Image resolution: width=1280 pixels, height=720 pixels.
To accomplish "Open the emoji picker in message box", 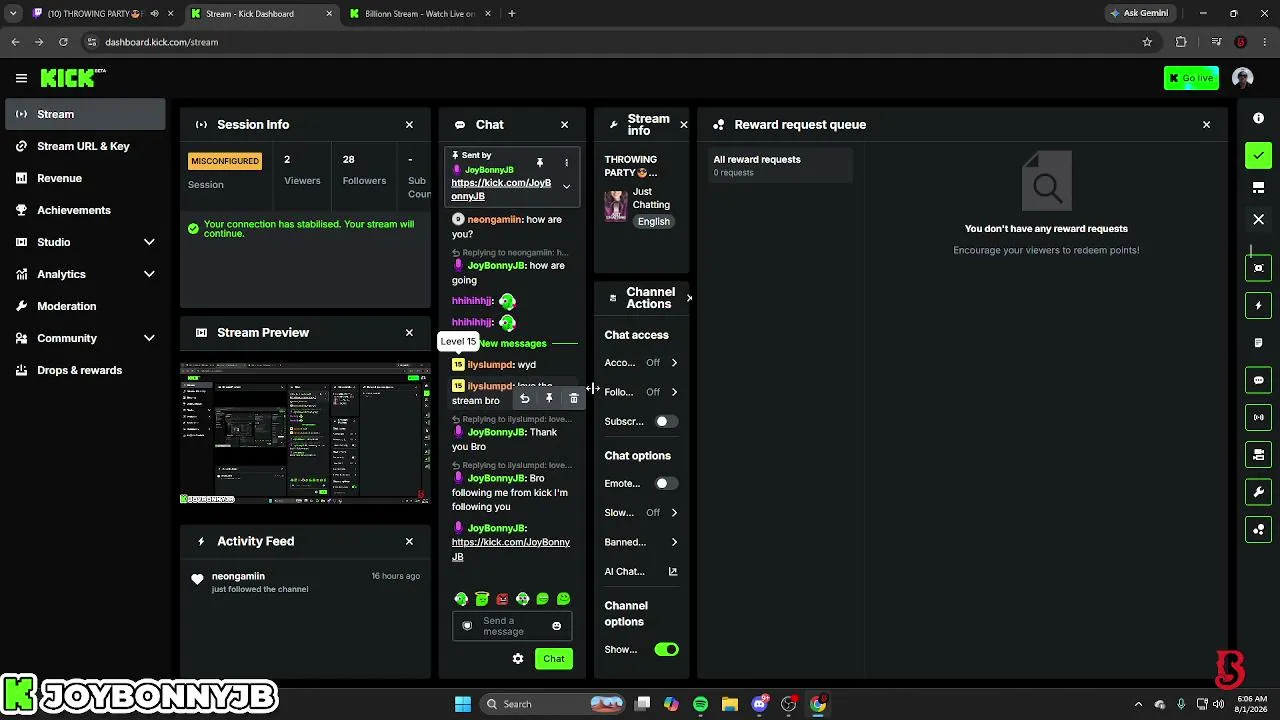I will pyautogui.click(x=557, y=626).
